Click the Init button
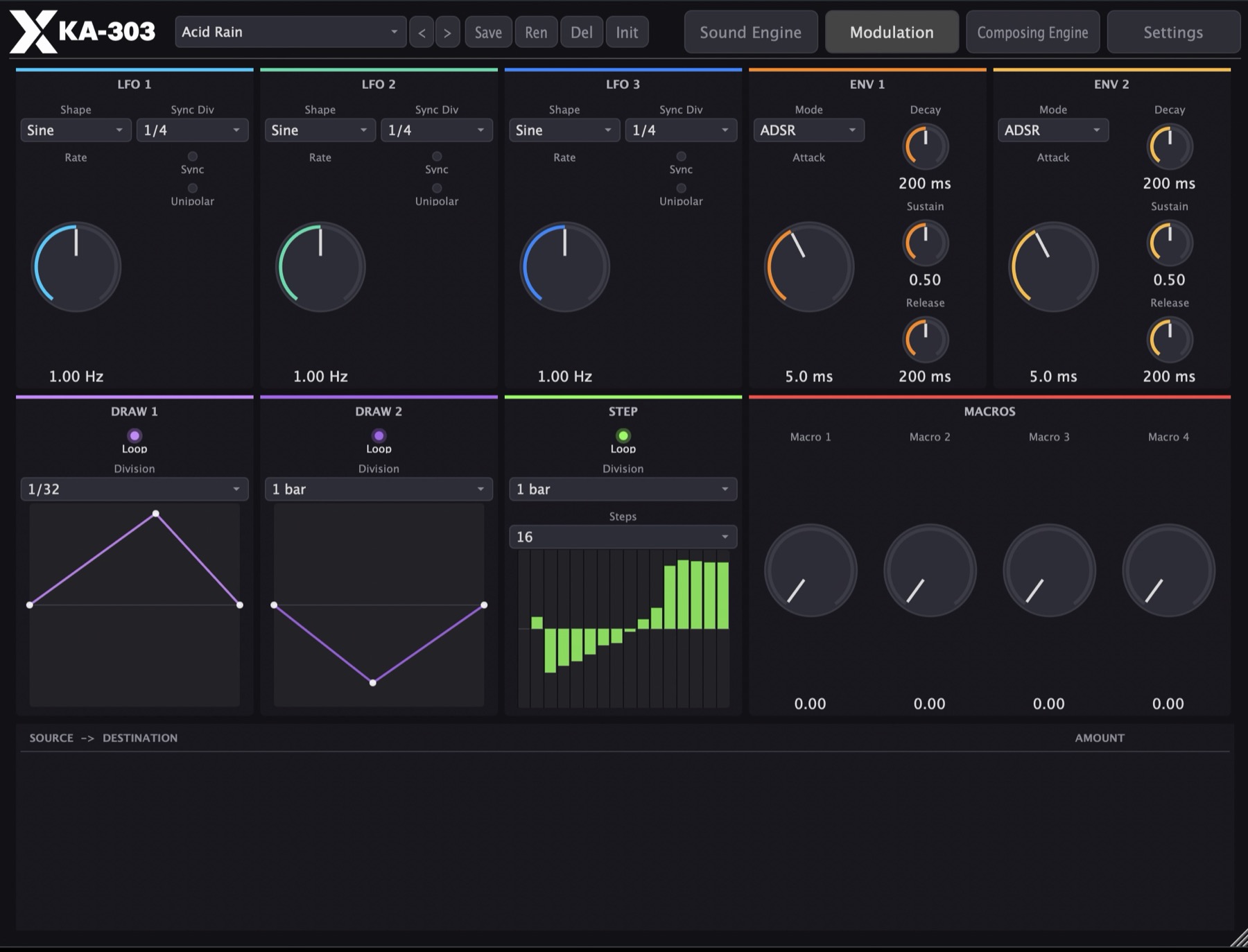1248x952 pixels. (627, 33)
